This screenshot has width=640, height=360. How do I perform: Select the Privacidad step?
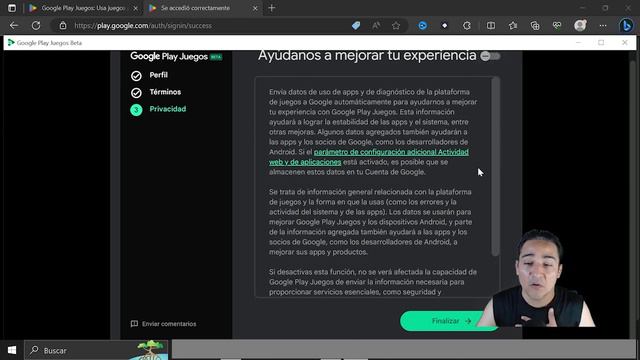point(158,109)
